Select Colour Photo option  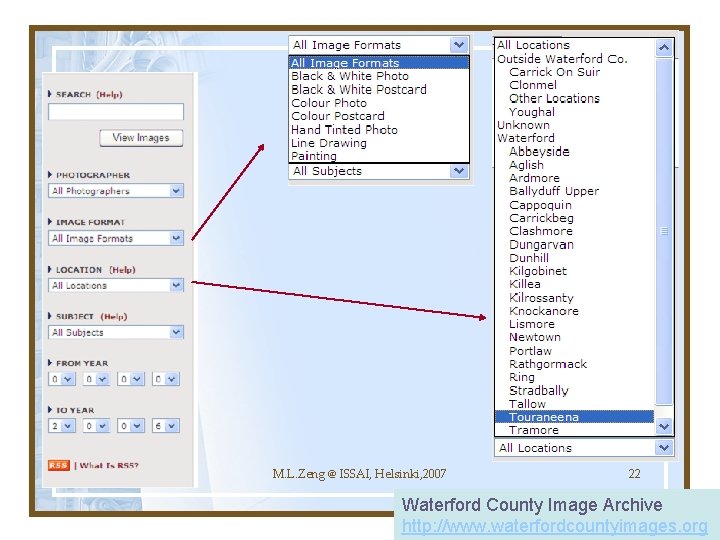[379, 103]
